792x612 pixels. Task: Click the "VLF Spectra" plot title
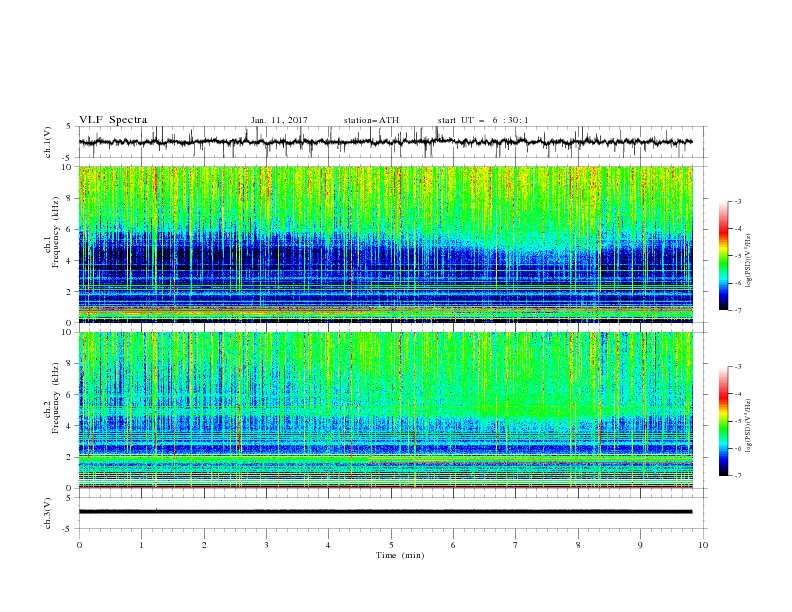tap(113, 120)
